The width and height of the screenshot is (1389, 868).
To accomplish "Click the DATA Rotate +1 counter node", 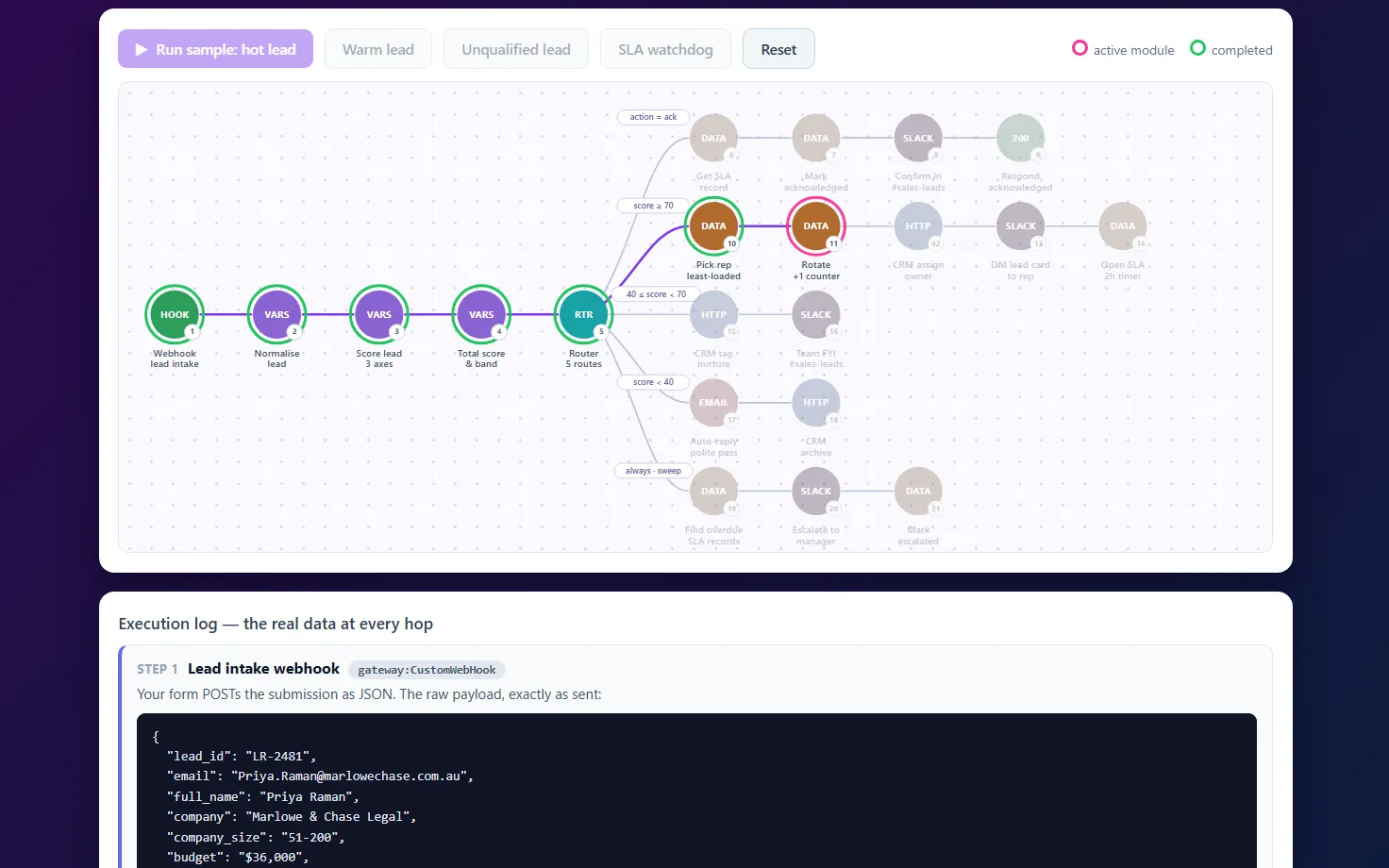I will (x=816, y=226).
